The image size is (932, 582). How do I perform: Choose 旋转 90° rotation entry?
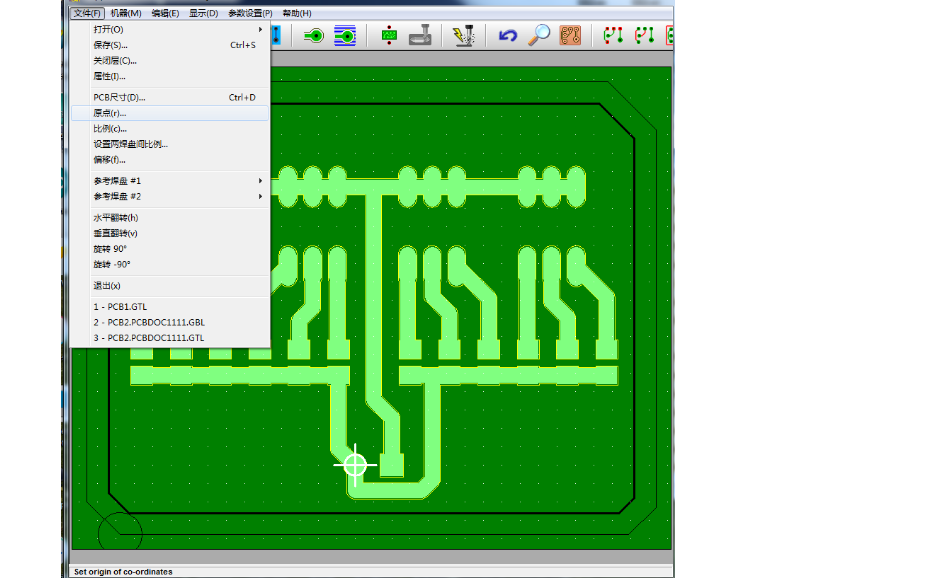(170, 248)
